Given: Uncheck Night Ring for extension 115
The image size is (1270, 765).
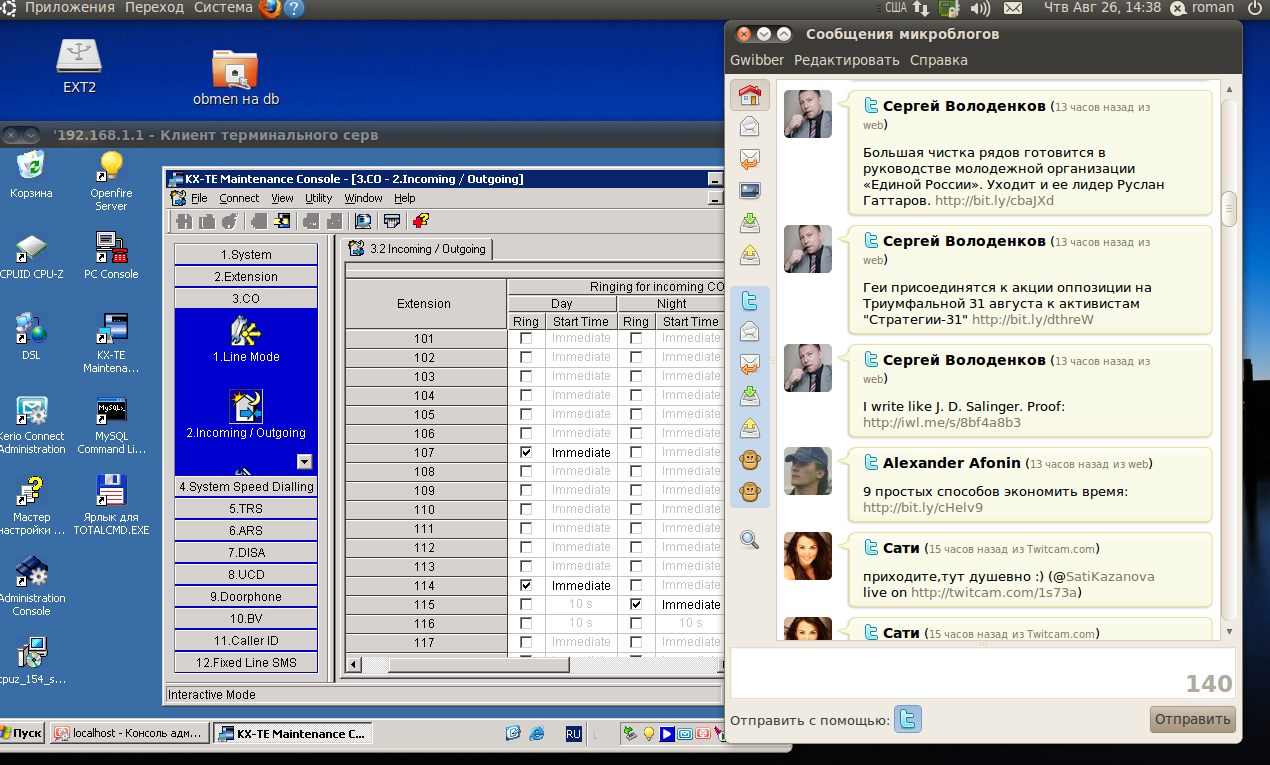Looking at the screenshot, I should coord(635,605).
